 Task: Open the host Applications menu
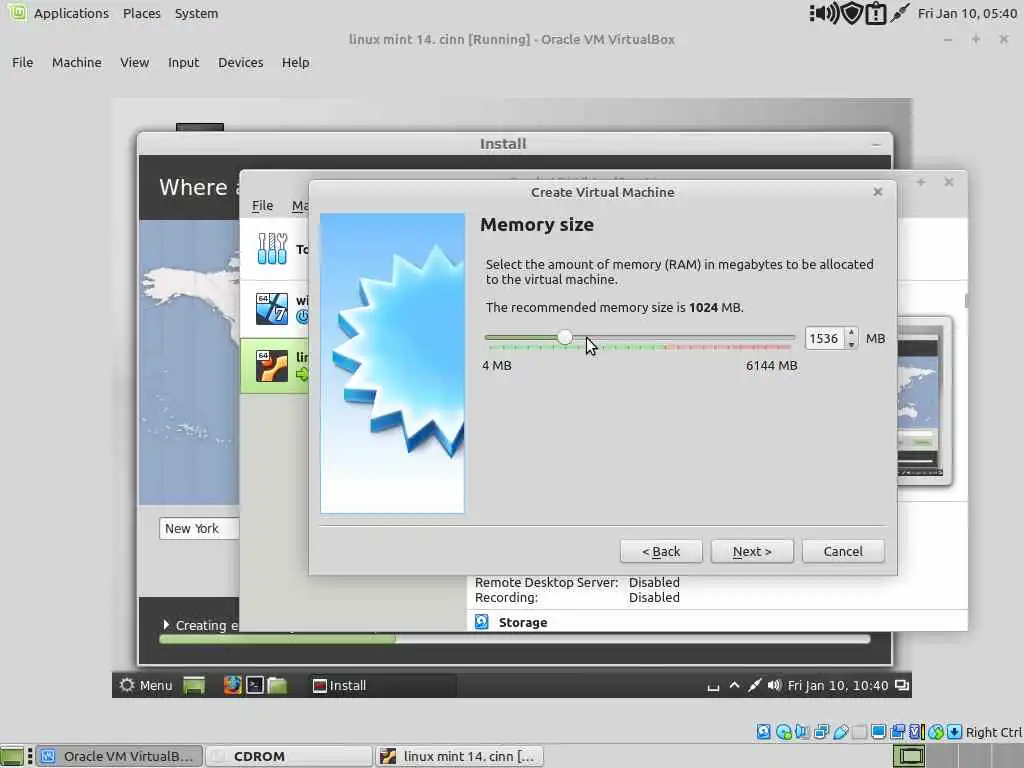71,13
